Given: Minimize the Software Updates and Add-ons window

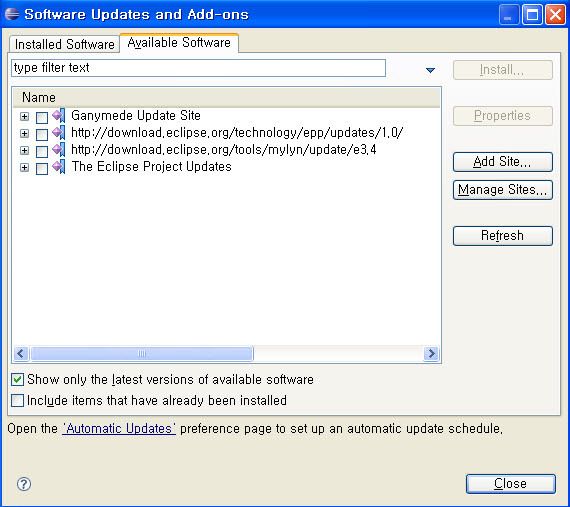Looking at the screenshot, I should [509, 15].
